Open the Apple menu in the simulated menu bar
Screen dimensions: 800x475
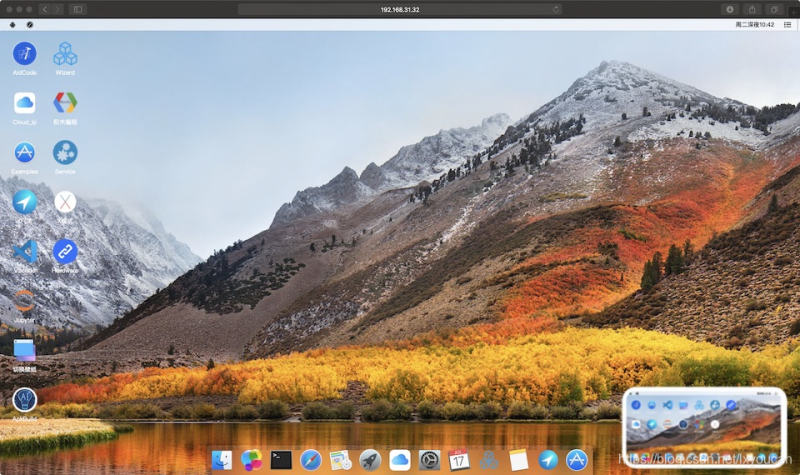tap(13, 24)
